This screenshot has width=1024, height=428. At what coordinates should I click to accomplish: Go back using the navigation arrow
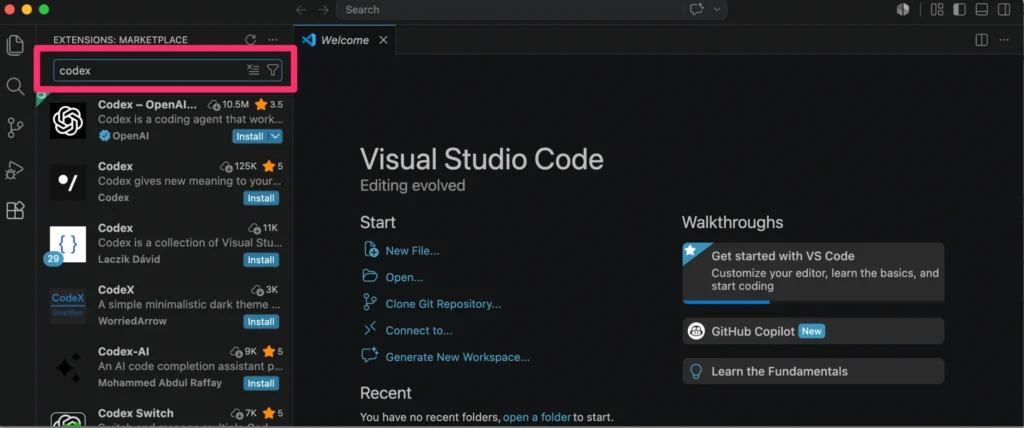pyautogui.click(x=301, y=10)
